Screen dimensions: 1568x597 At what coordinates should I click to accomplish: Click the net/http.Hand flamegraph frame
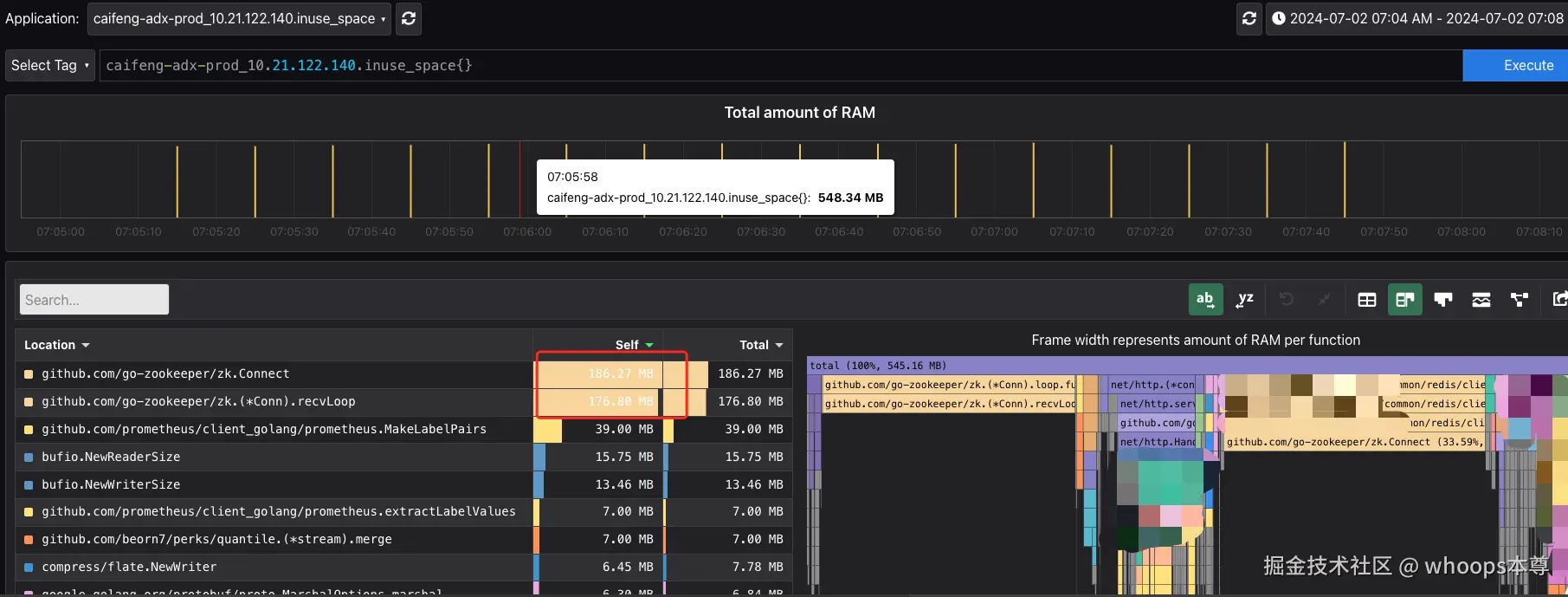pos(1157,442)
